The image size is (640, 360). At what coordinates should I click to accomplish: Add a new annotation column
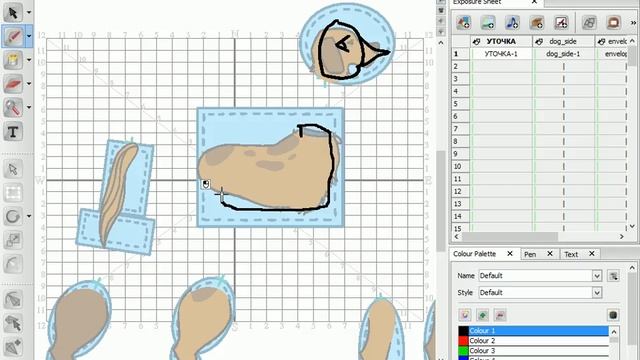561,22
